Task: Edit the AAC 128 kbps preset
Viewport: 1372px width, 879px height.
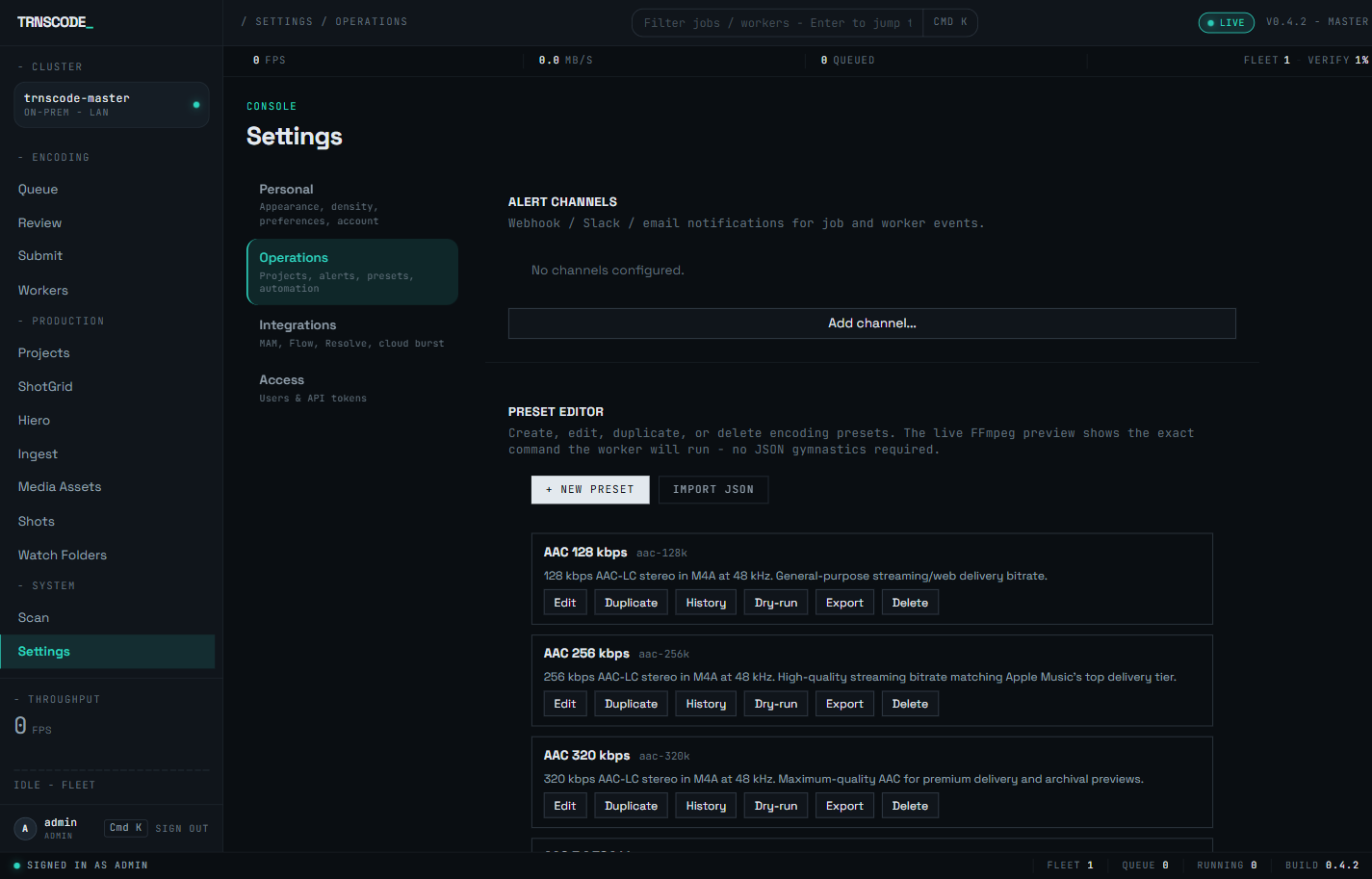Action: pyautogui.click(x=565, y=603)
